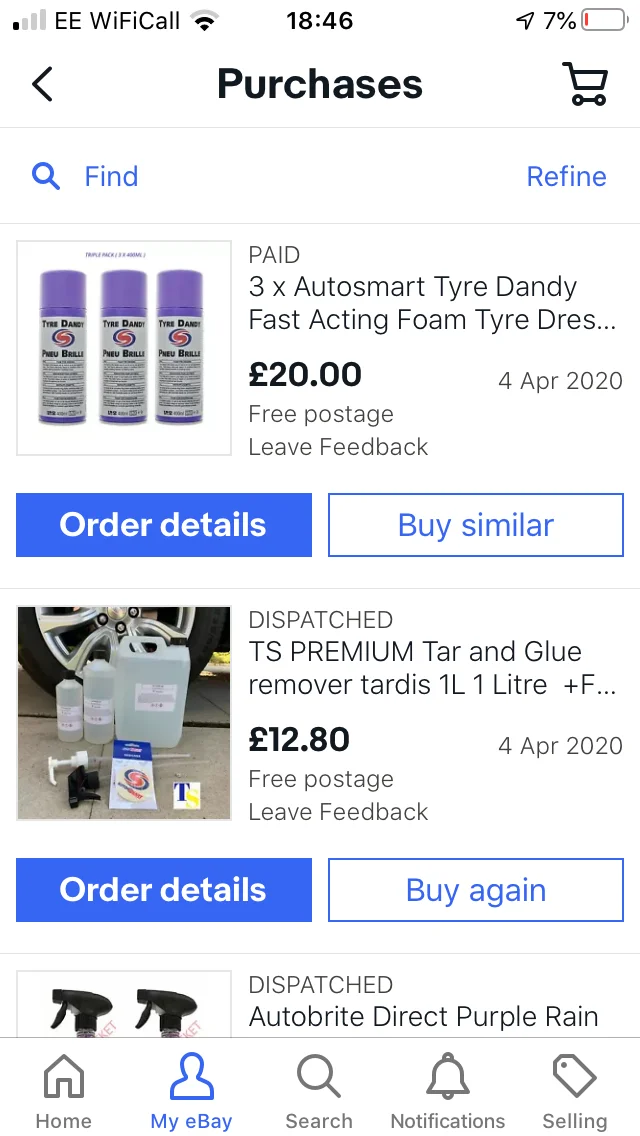640x1136 pixels.
Task: Tap the back arrow icon
Action: (42, 84)
